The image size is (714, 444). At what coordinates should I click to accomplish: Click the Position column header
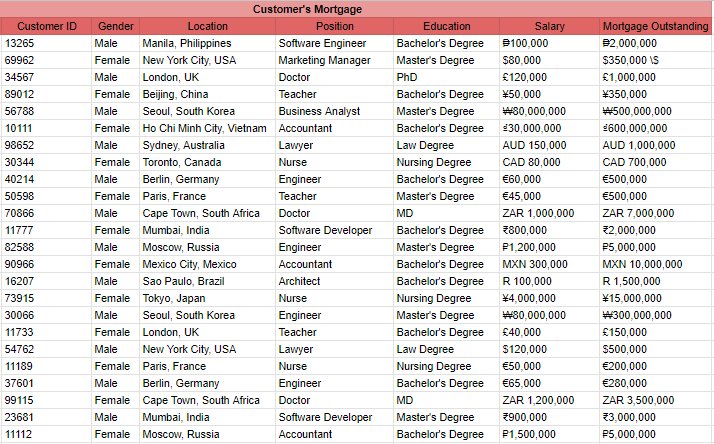click(x=334, y=26)
